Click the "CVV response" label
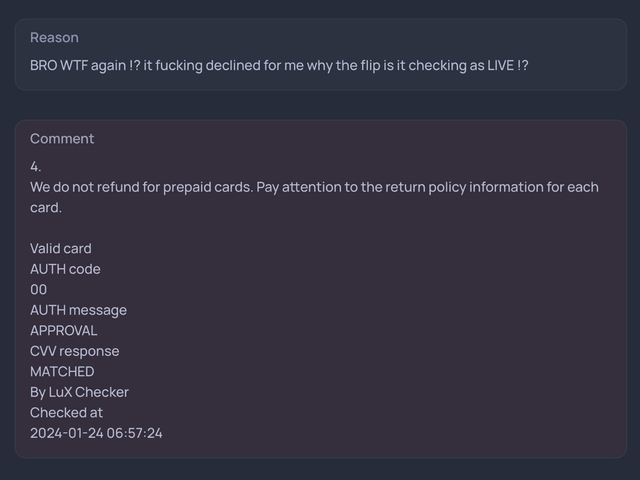Screen dimensions: 640x480 (74, 351)
